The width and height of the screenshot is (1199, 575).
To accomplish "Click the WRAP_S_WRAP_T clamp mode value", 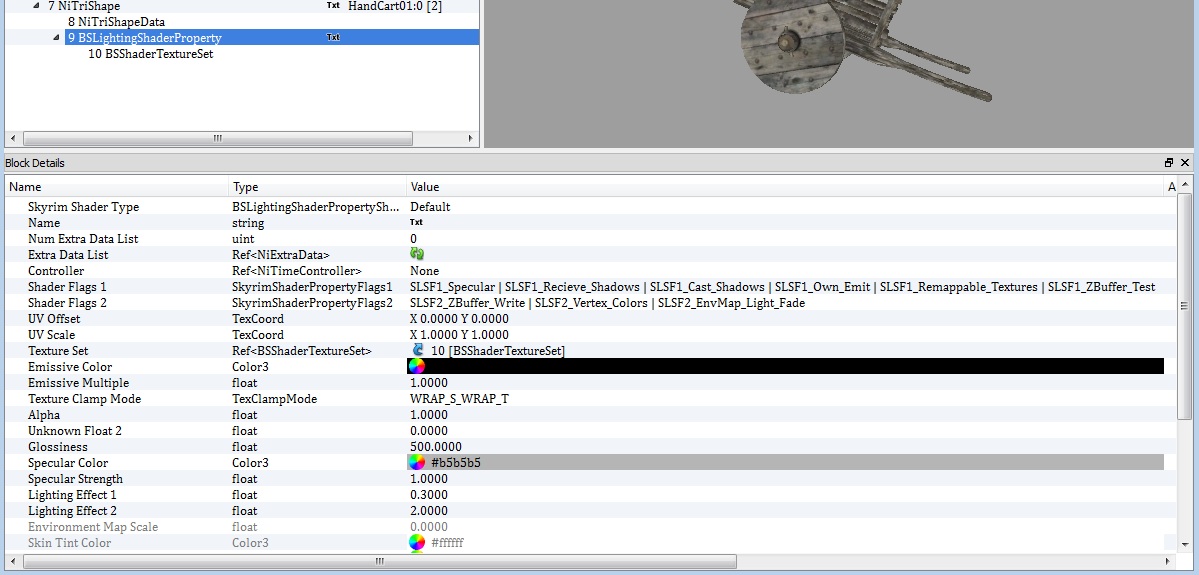I will pos(459,399).
